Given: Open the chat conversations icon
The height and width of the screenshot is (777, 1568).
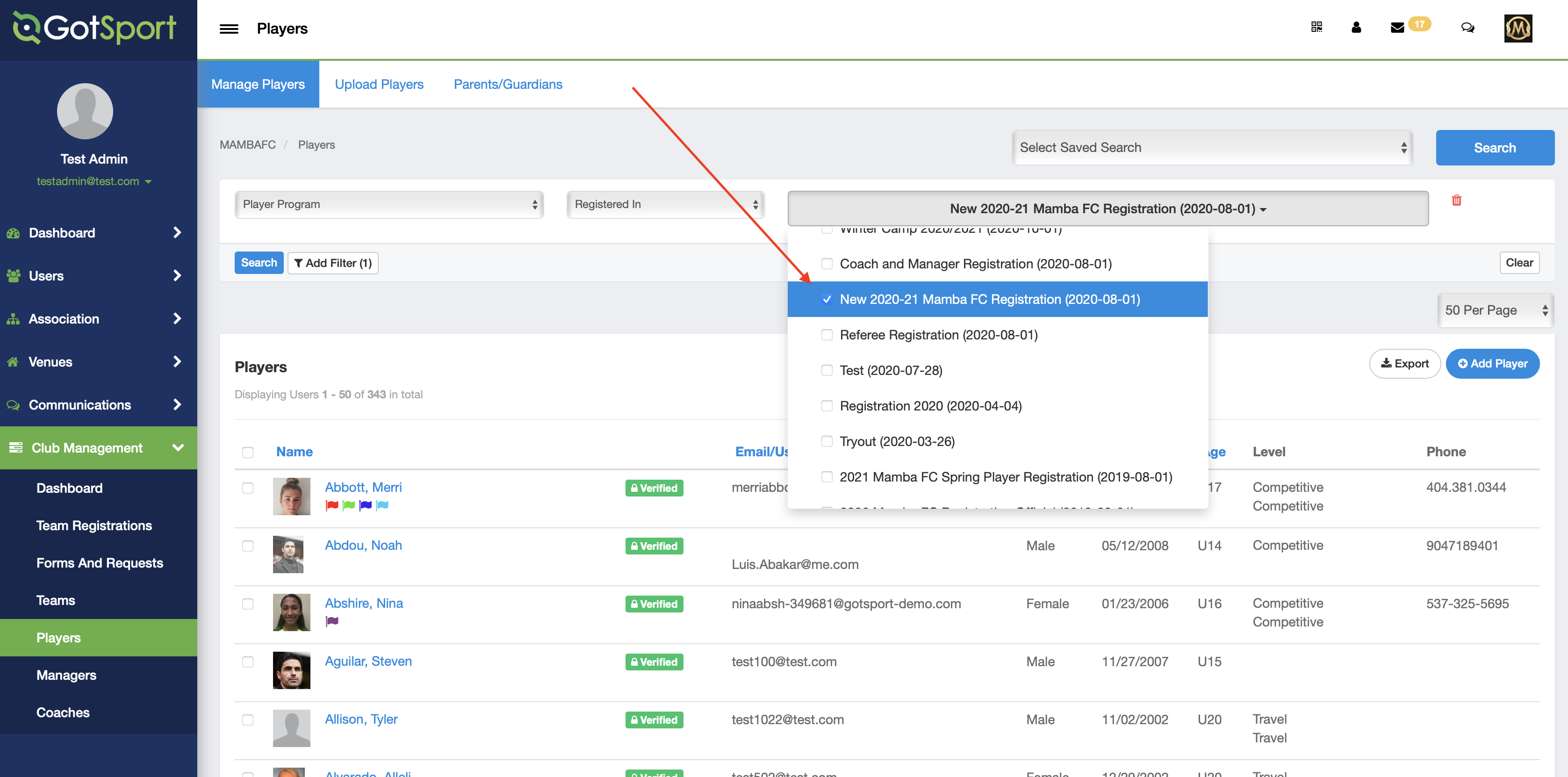Looking at the screenshot, I should pos(1467,28).
